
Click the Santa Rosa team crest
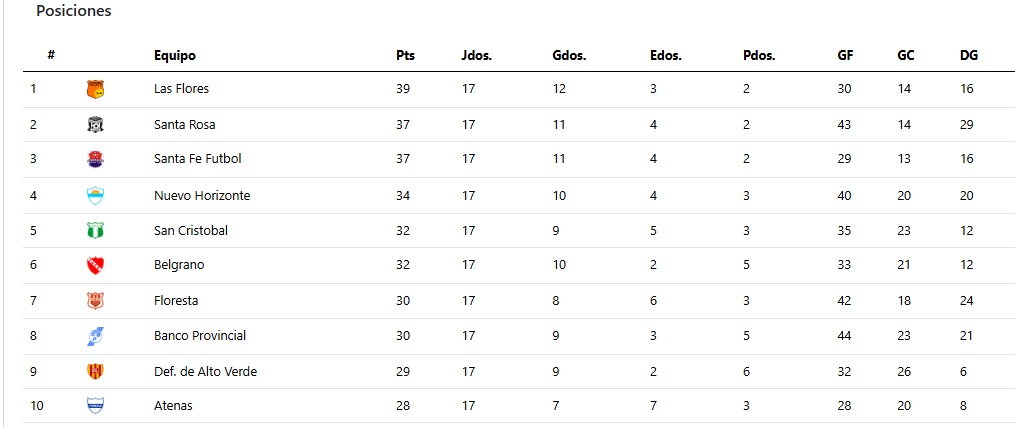coord(95,125)
